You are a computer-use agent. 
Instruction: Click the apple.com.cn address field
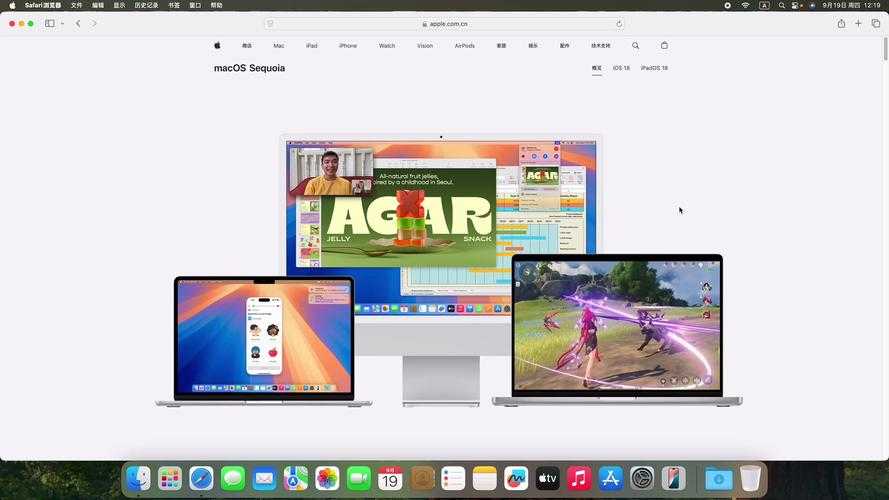pyautogui.click(x=444, y=24)
